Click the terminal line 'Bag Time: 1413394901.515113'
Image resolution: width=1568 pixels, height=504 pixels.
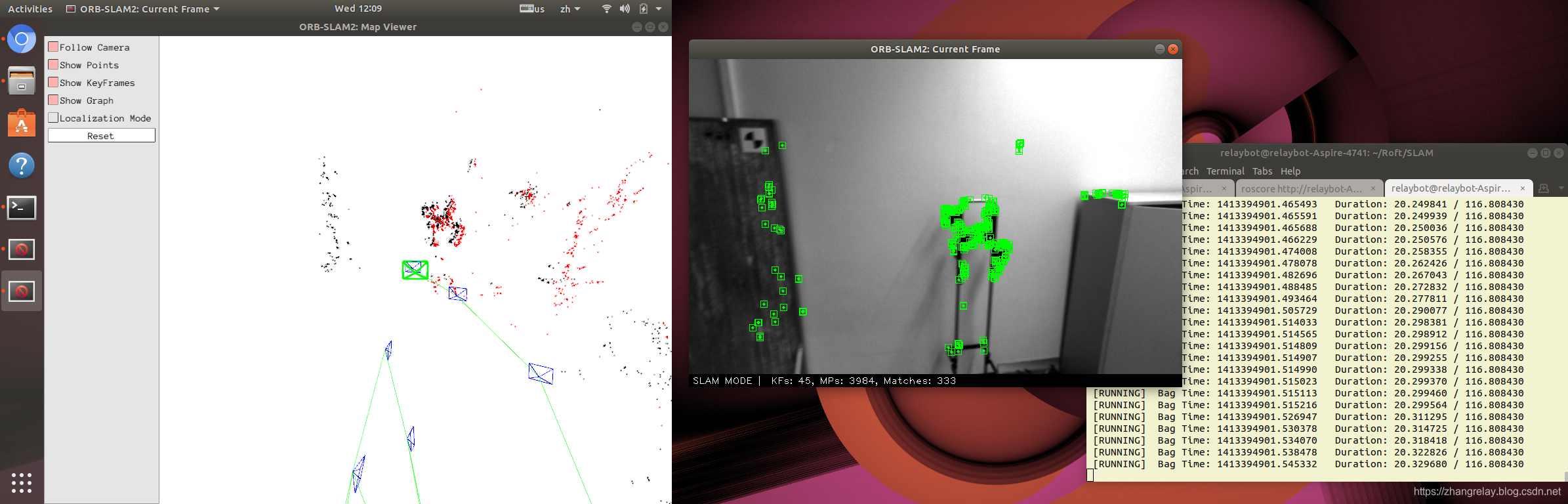(1237, 393)
